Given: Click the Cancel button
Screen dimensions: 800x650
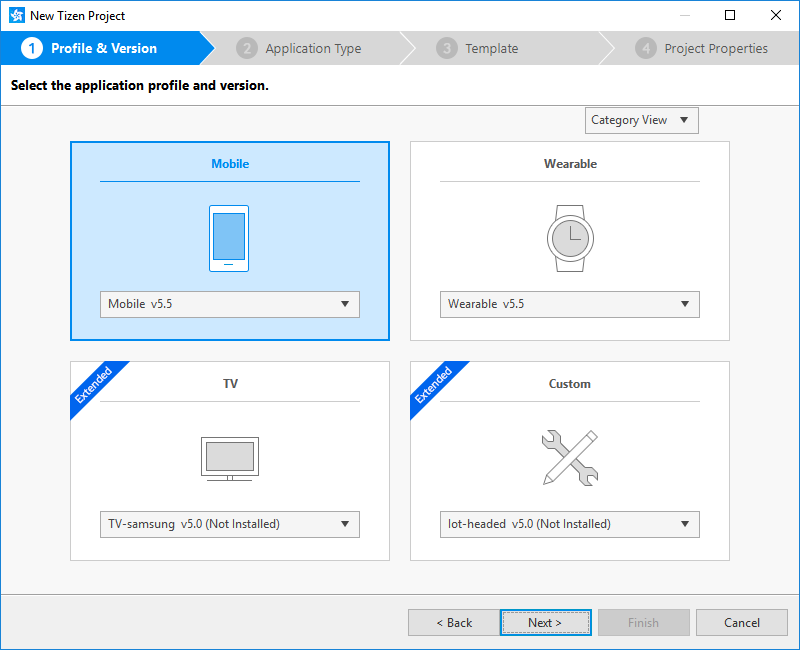Looking at the screenshot, I should click(742, 622).
